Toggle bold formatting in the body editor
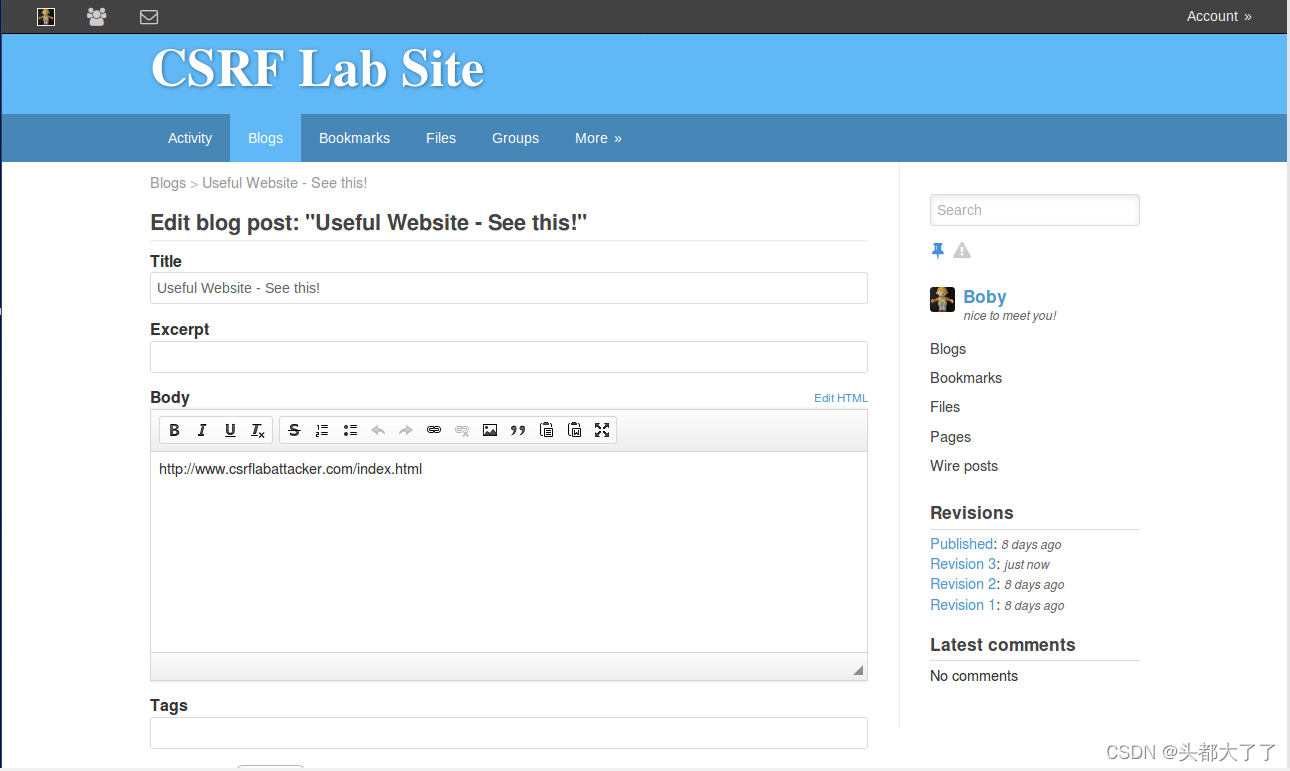The height and width of the screenshot is (771, 1290). [x=174, y=429]
